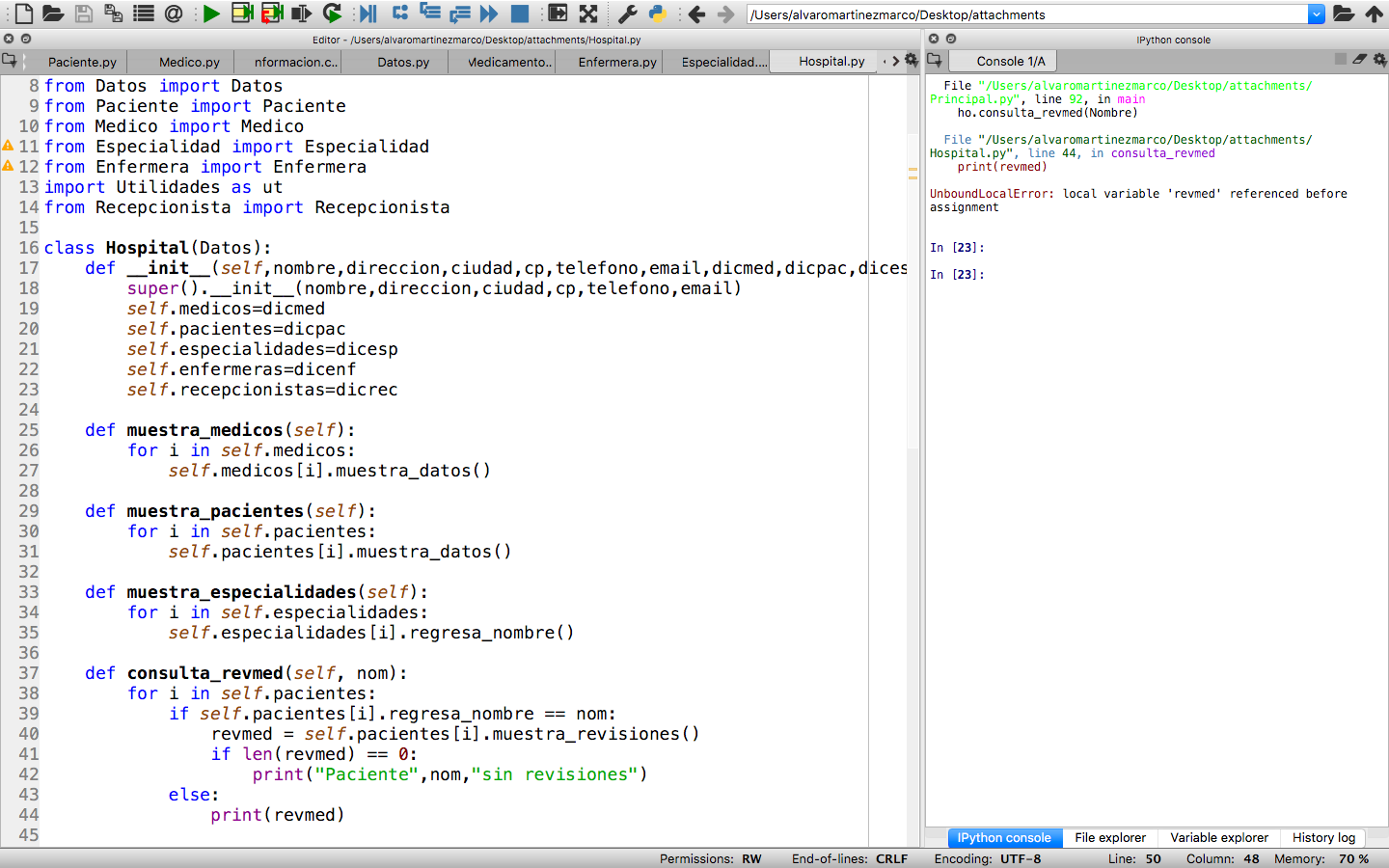Undock the editor pane

click(26, 39)
